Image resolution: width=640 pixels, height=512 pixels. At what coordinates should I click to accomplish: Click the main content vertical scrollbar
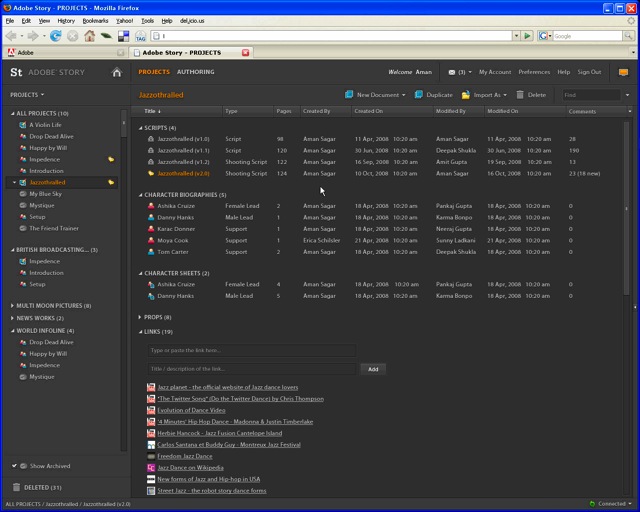pyautogui.click(x=627, y=207)
